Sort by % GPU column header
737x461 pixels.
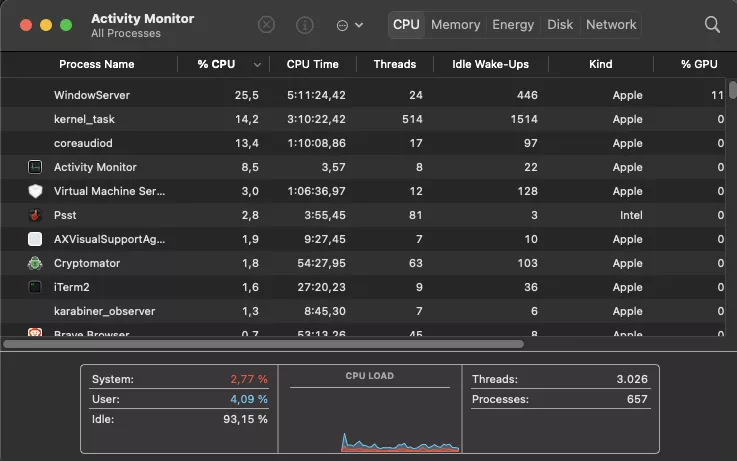pos(699,64)
